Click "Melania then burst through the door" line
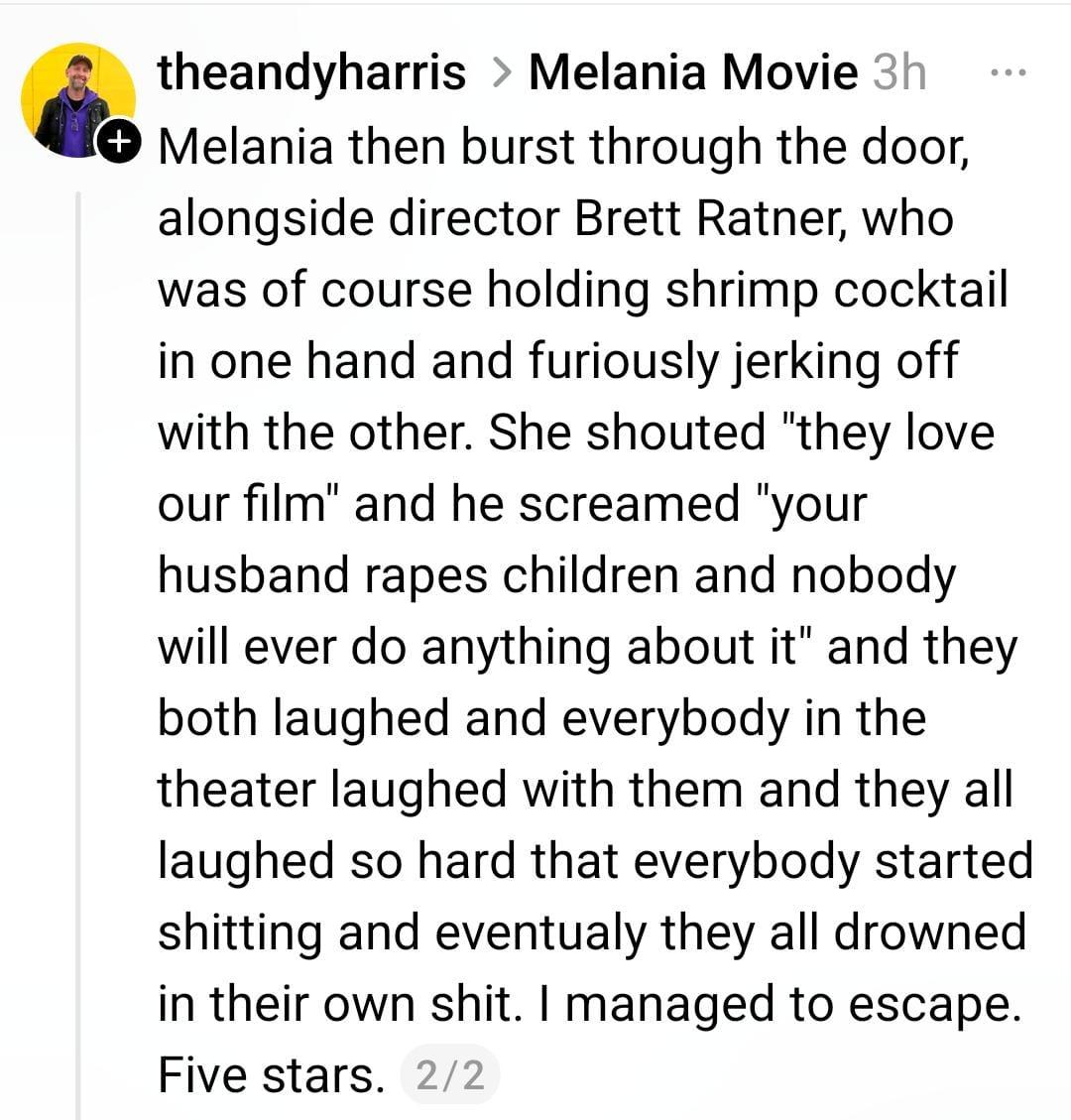The height and width of the screenshot is (1120, 1071). click(562, 147)
